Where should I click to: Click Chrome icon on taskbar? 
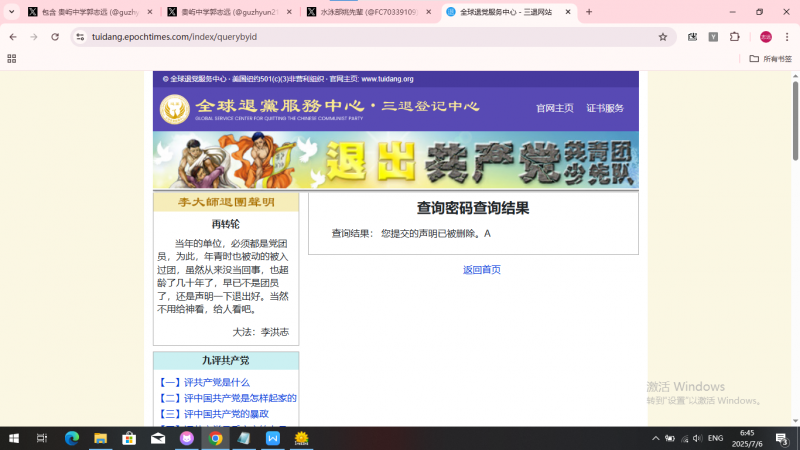(x=215, y=438)
